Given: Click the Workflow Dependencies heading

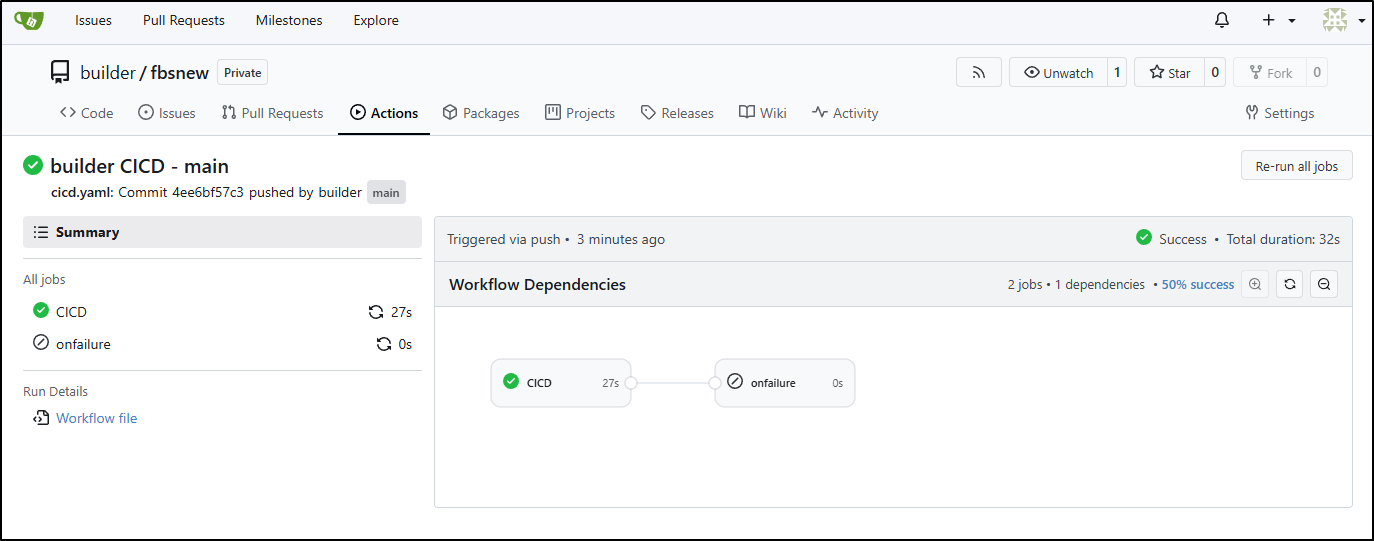Looking at the screenshot, I should [537, 284].
